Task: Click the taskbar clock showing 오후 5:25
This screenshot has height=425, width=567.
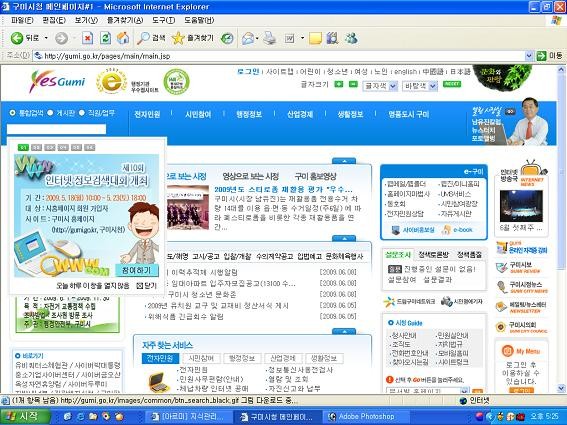Action: click(545, 416)
